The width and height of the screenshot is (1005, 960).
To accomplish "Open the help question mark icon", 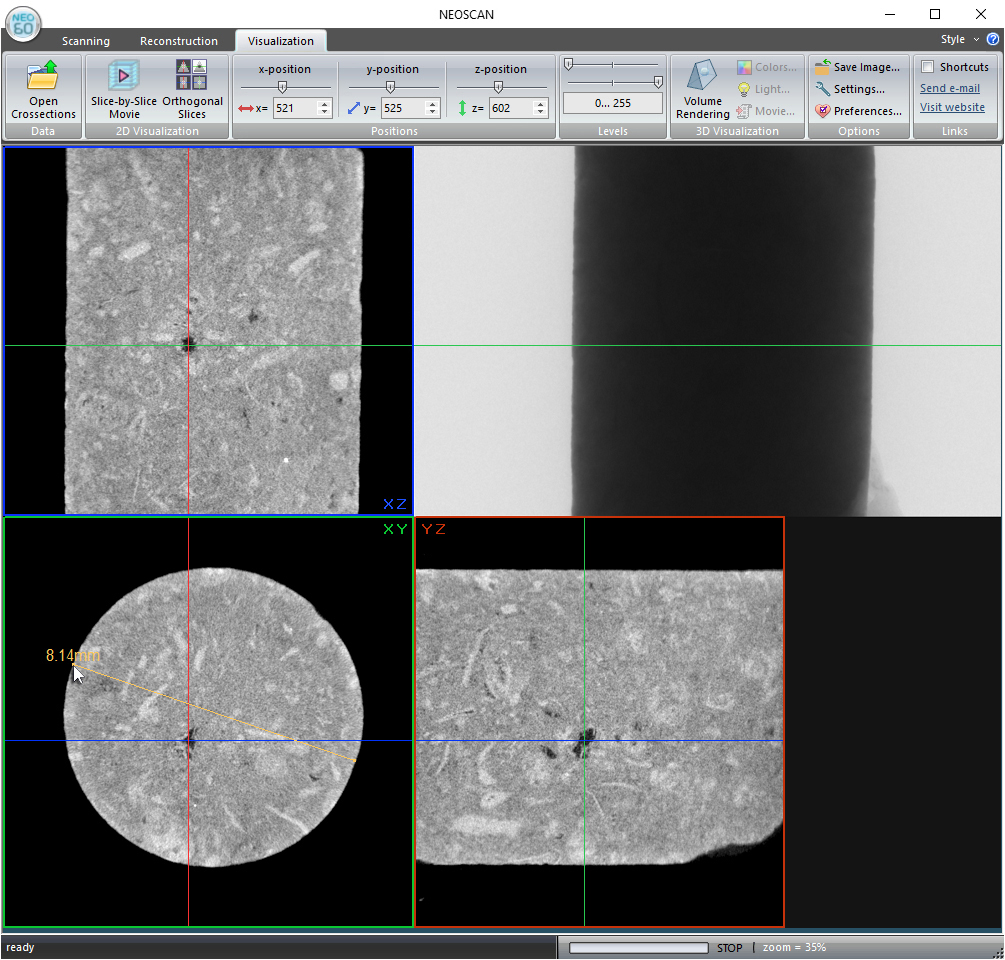I will (x=993, y=40).
